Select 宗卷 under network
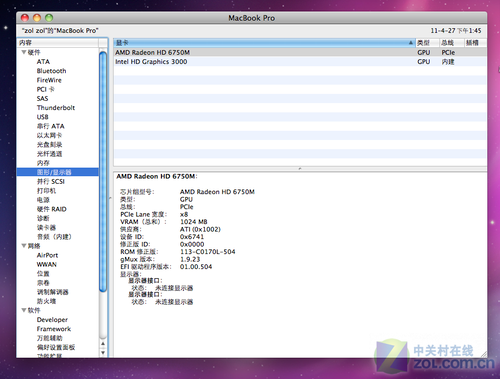 coord(43,283)
